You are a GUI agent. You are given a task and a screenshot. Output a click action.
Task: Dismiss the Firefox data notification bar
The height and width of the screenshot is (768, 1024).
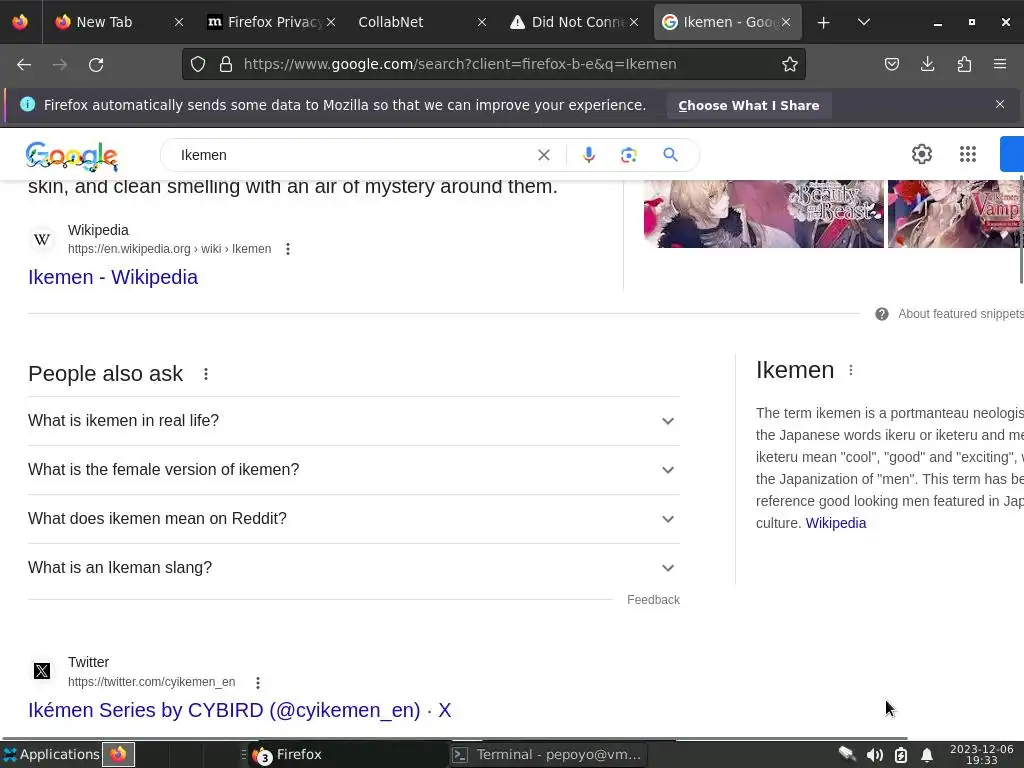click(1000, 104)
